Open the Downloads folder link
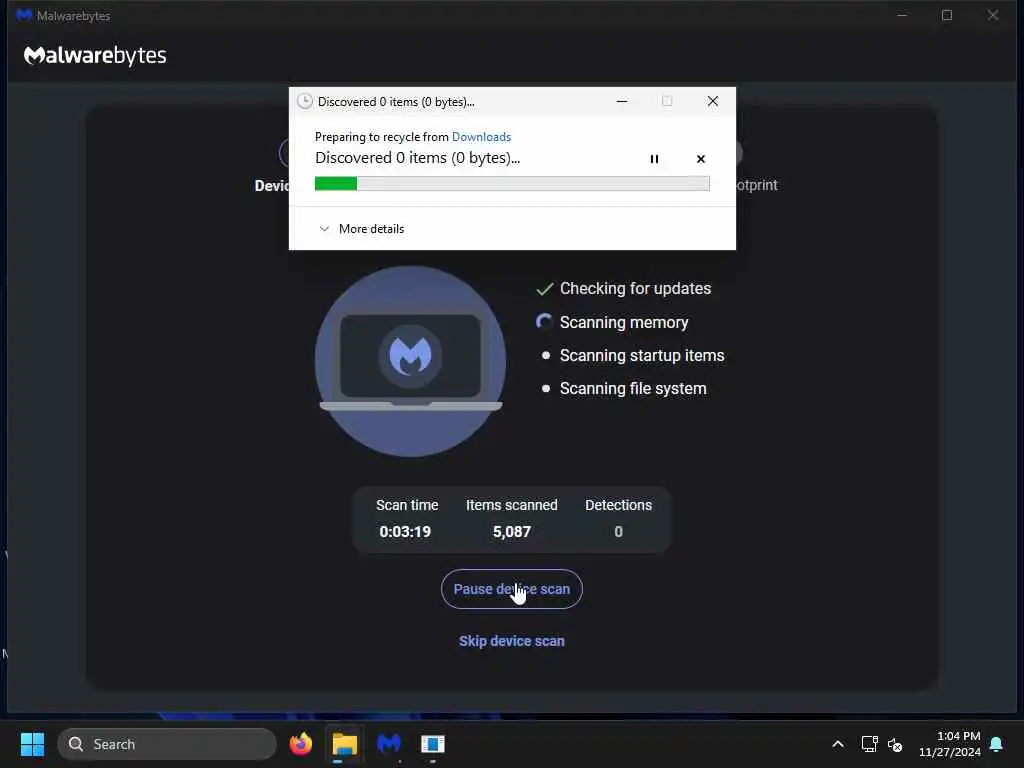Image resolution: width=1024 pixels, height=768 pixels. 481,136
